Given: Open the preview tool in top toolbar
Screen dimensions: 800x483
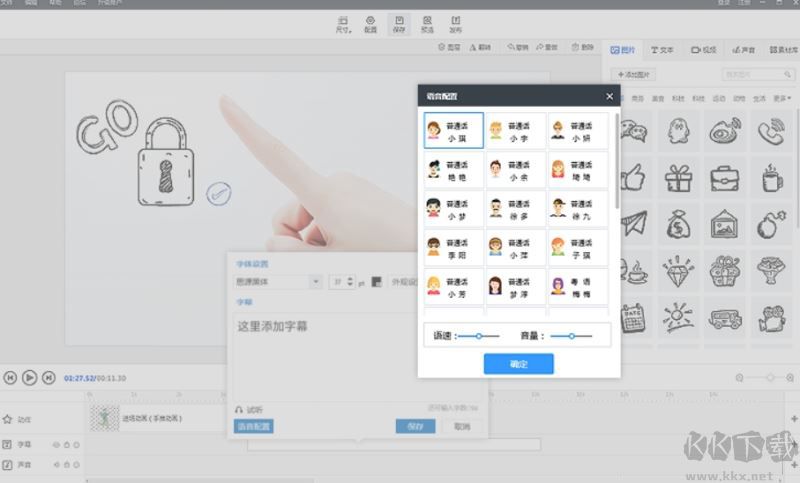Looking at the screenshot, I should [x=427, y=24].
